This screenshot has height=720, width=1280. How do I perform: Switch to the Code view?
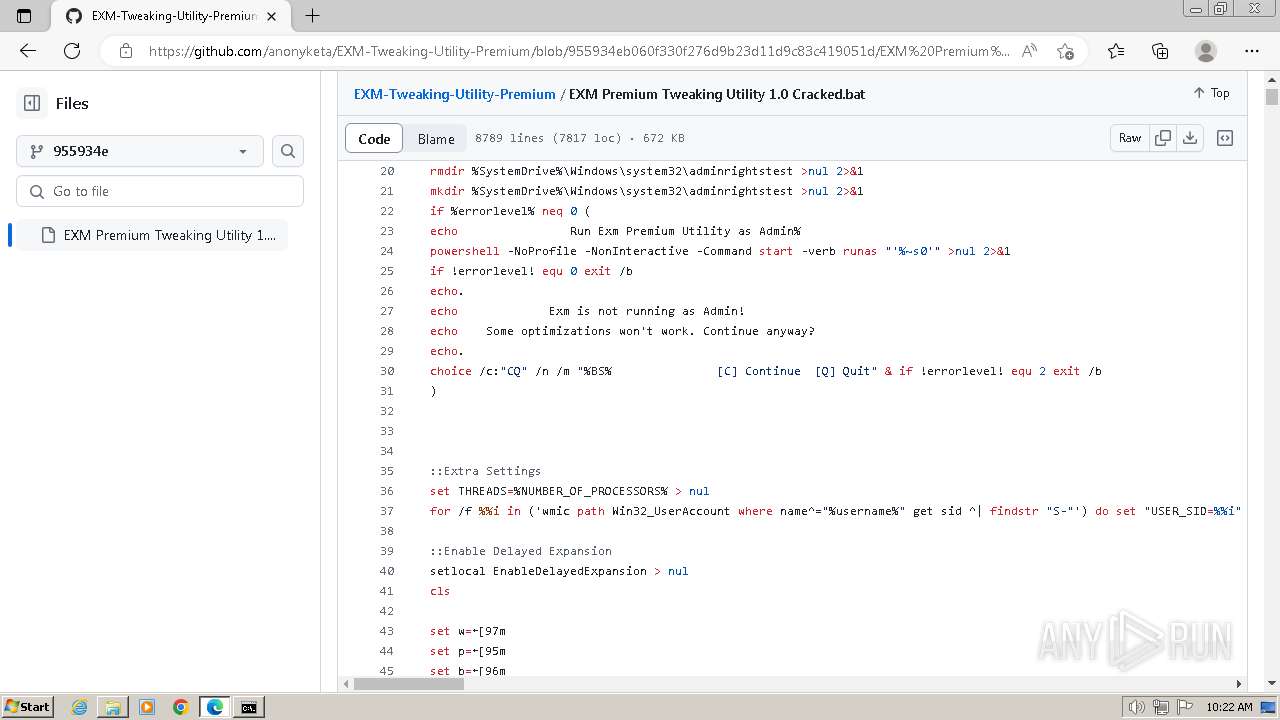click(374, 139)
